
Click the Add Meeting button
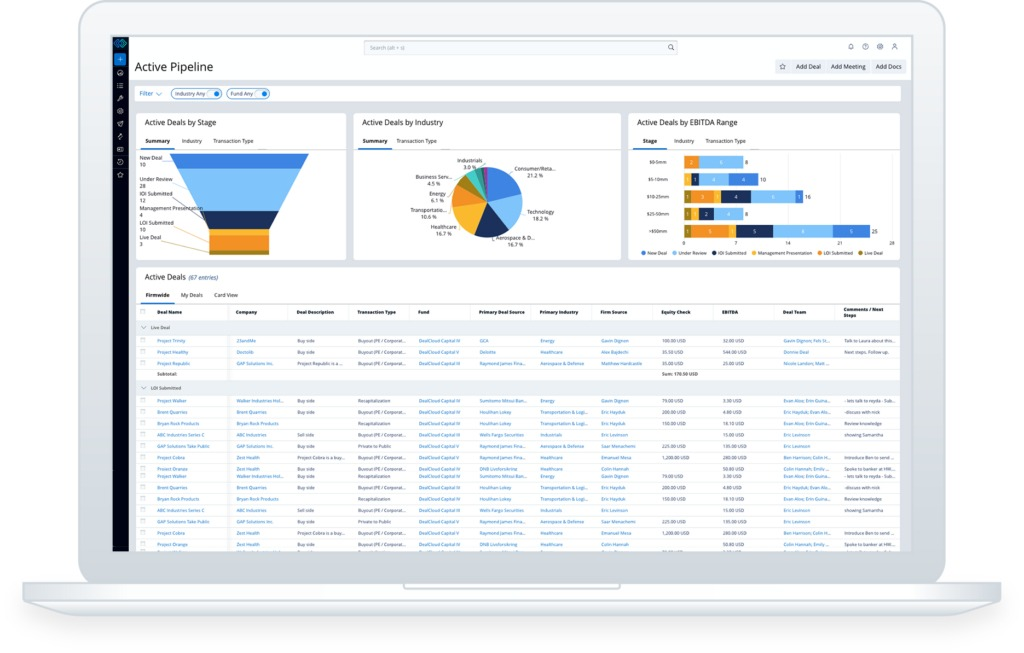848,66
